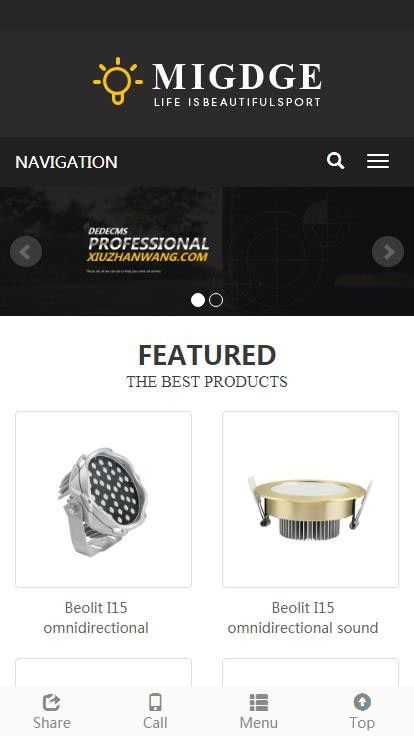414x736 pixels.
Task: Open the search magnifier icon
Action: (336, 161)
